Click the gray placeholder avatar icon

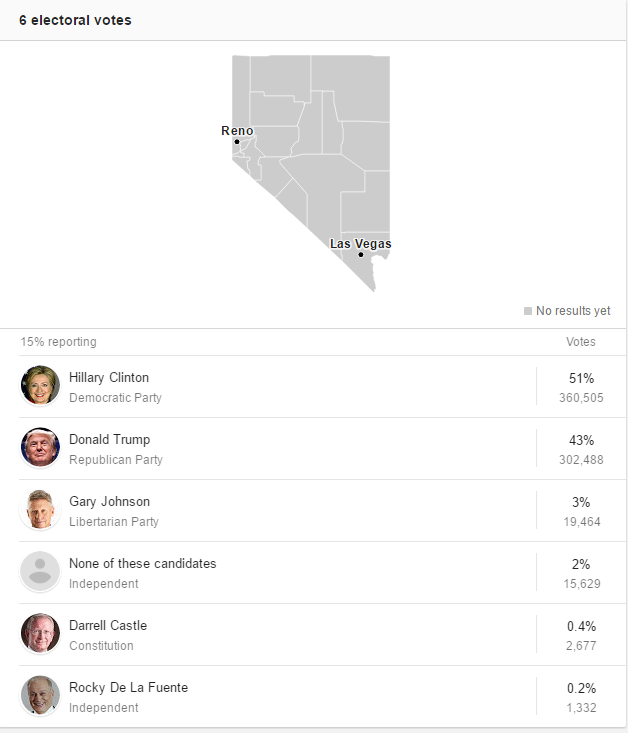[40, 571]
